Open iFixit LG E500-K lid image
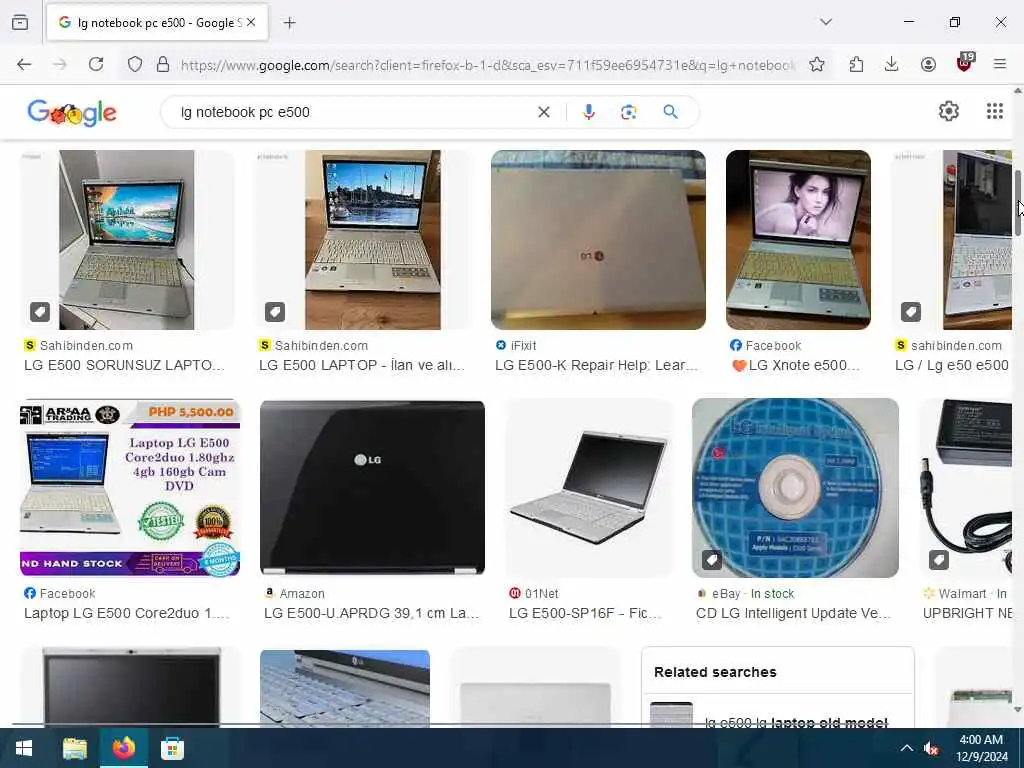This screenshot has width=1024, height=768. tap(598, 240)
